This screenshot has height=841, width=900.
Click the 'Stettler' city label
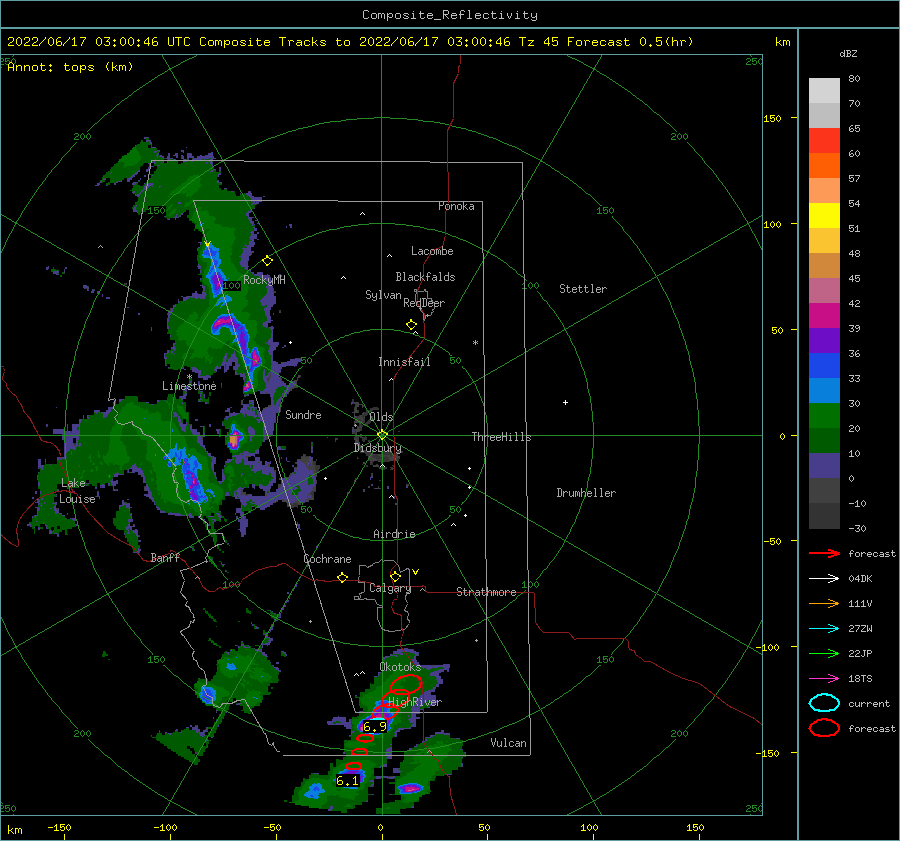(x=583, y=289)
